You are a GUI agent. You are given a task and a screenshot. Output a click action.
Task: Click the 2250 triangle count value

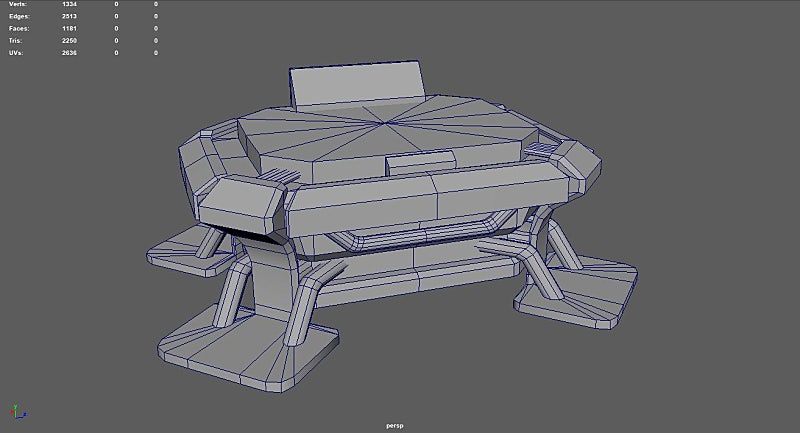[x=69, y=40]
